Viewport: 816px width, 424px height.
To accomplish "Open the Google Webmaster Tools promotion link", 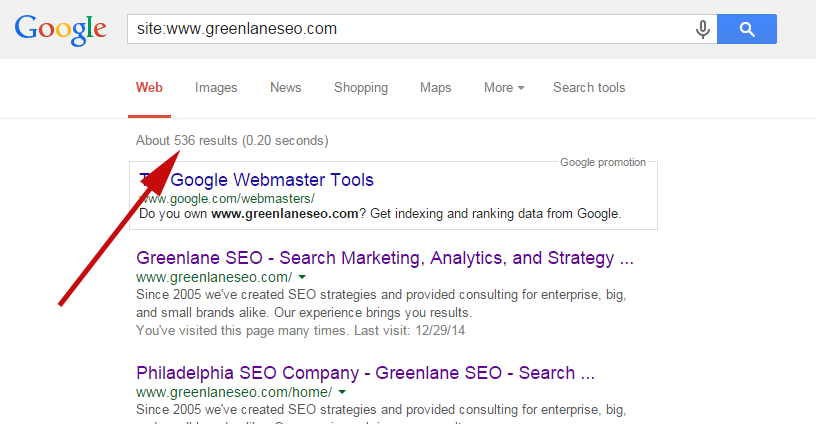I will [x=257, y=180].
